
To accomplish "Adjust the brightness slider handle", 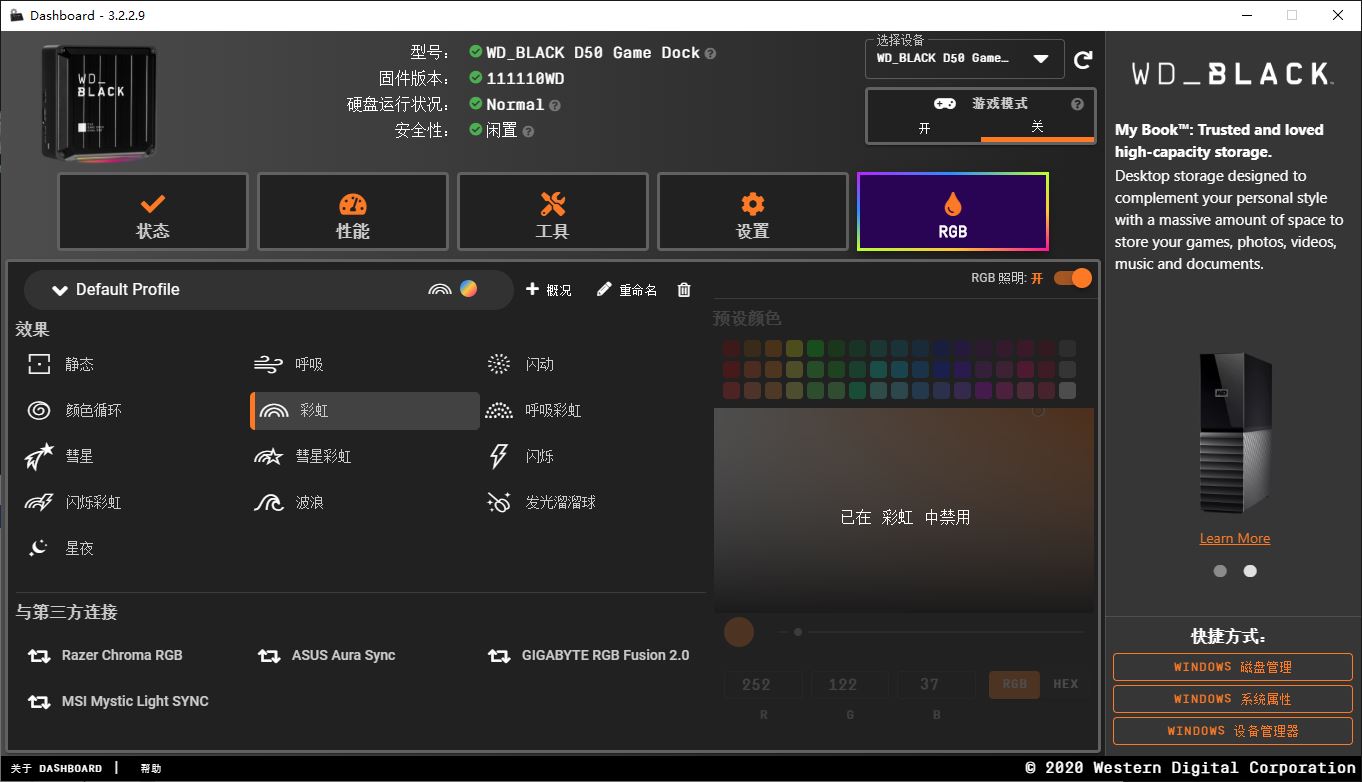I will (x=797, y=632).
